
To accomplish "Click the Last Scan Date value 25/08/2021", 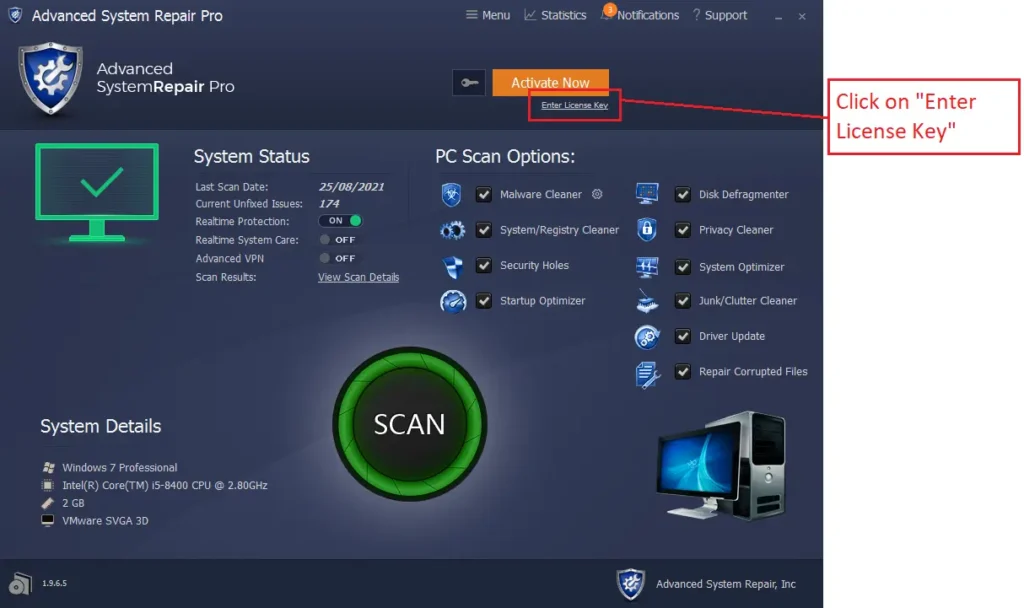I will pyautogui.click(x=351, y=187).
